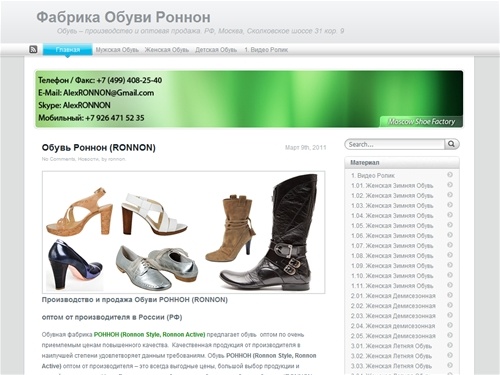Click the Фабрика Обуви Роннон site title
Screen dimensions: 500x375
[x=123, y=17]
